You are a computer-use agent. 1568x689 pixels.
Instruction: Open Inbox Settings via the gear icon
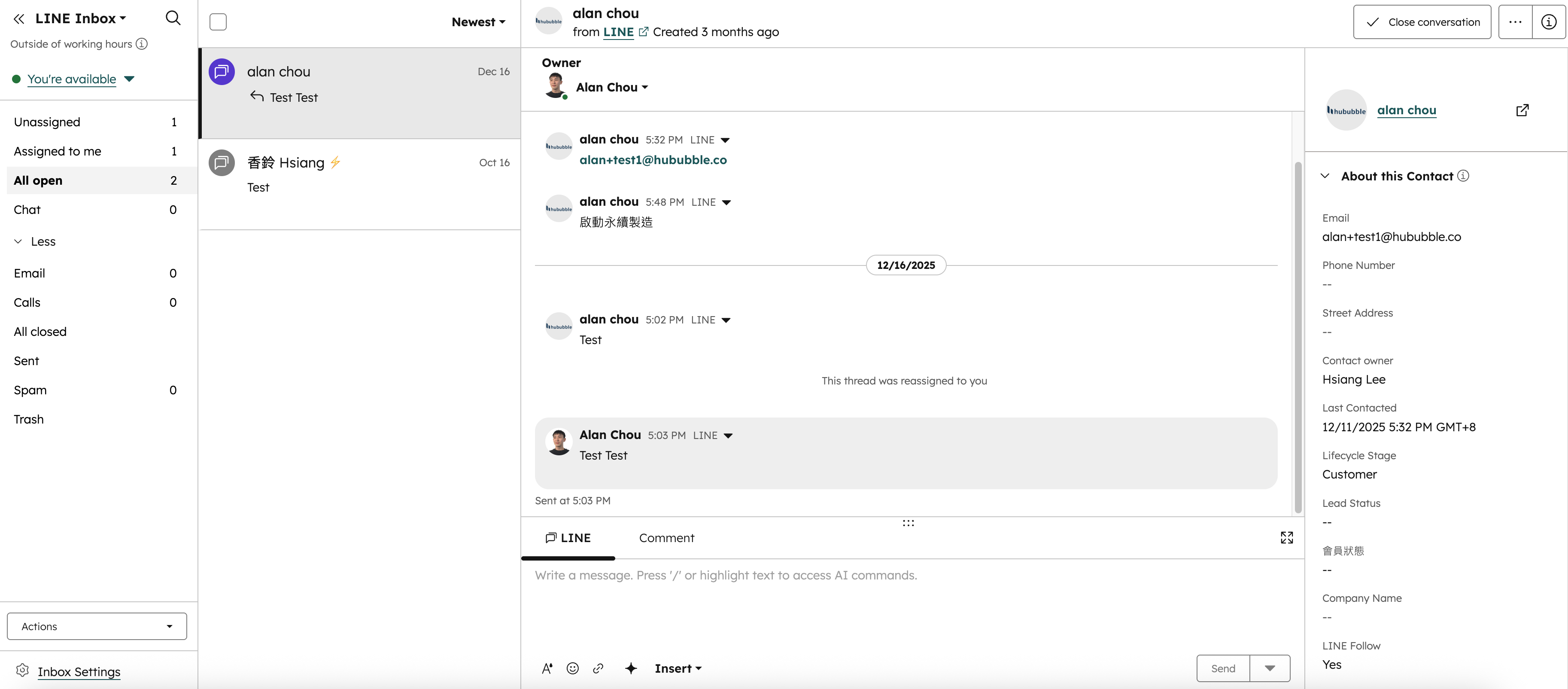click(23, 671)
